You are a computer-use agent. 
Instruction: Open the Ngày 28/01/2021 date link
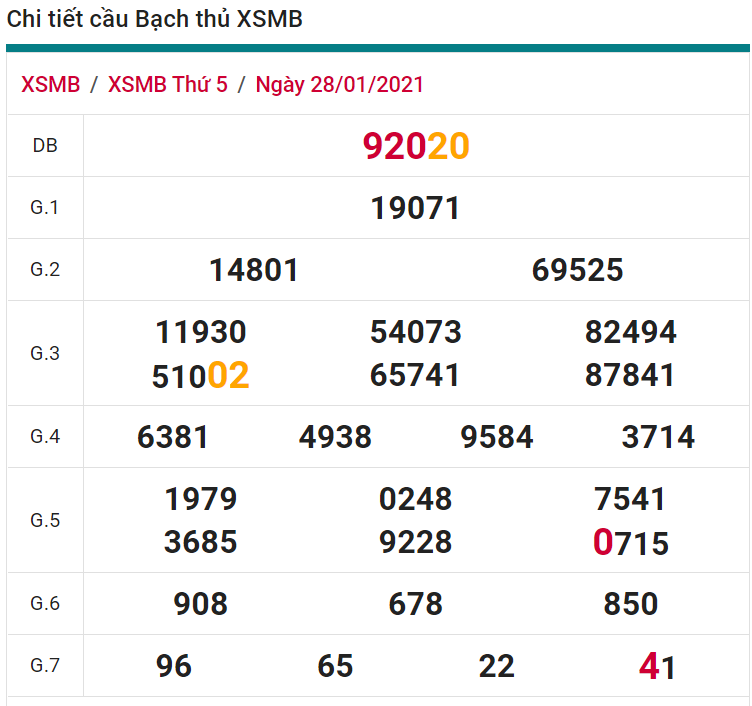[x=340, y=84]
